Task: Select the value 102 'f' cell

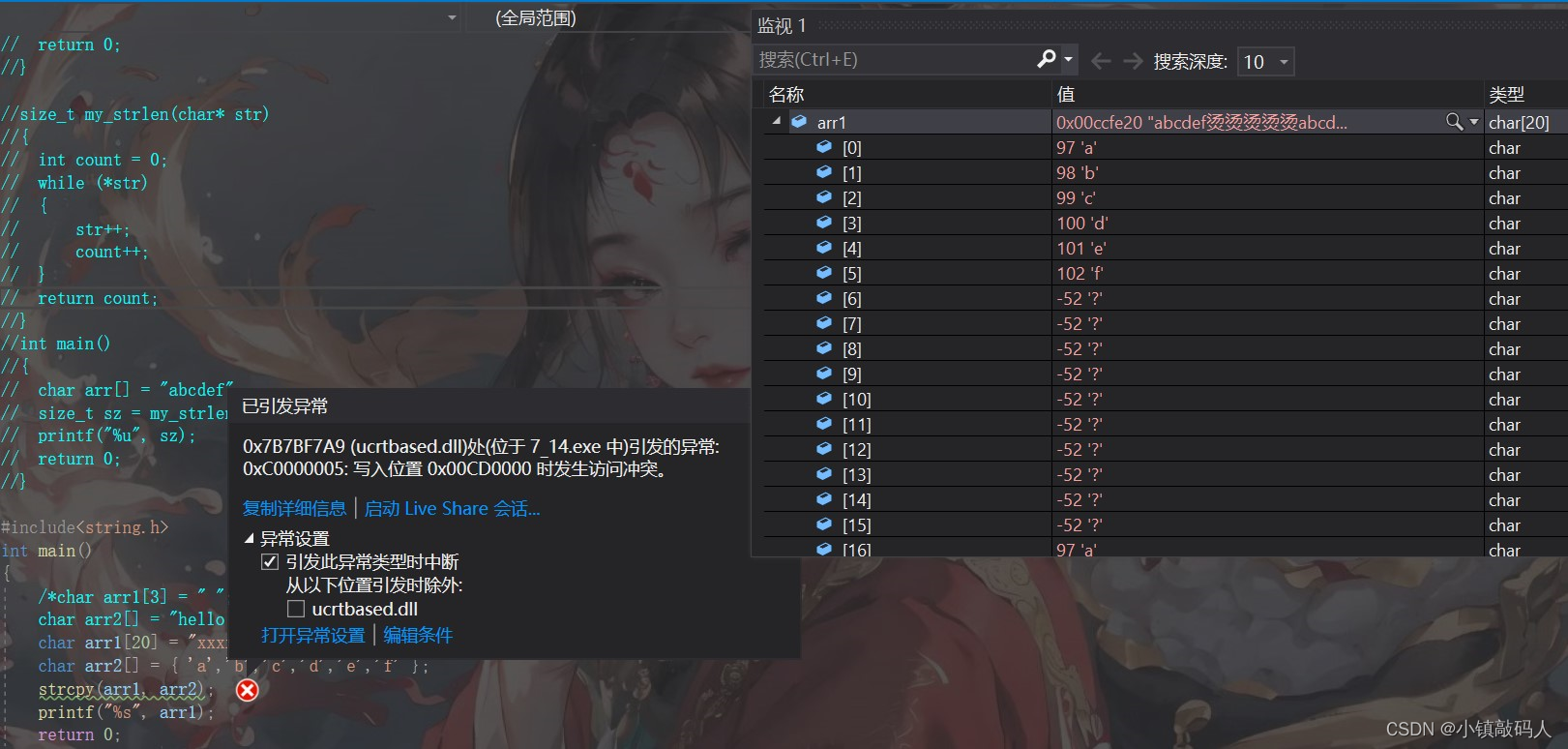Action: pos(1080,273)
